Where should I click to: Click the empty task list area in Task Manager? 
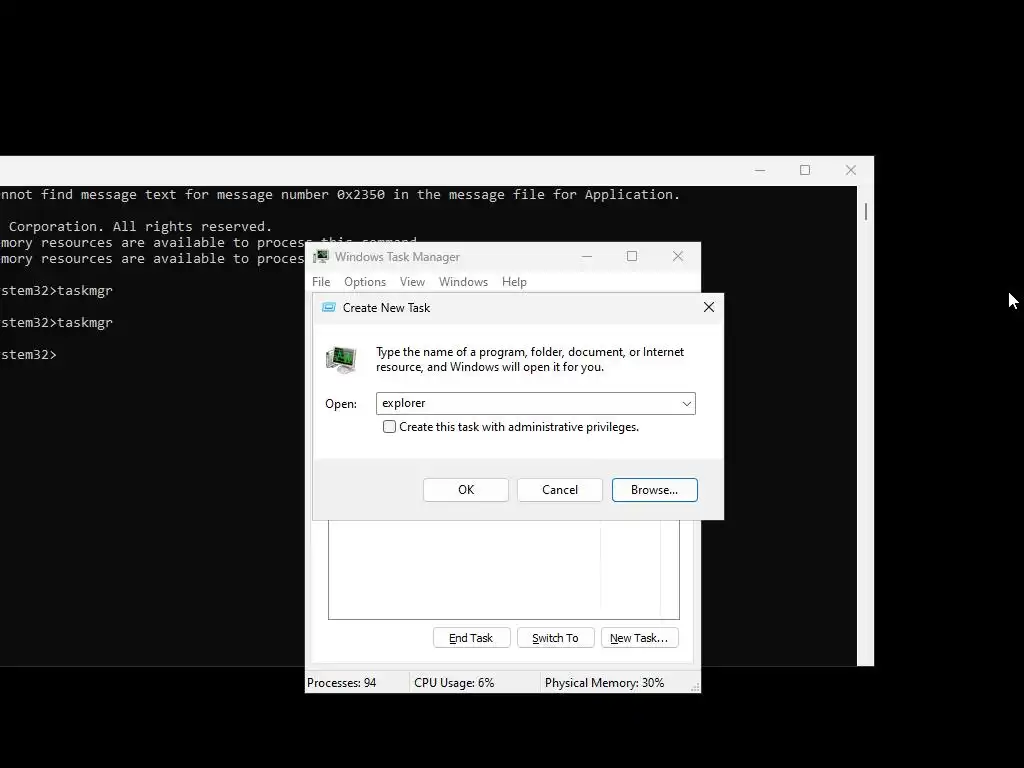pos(504,569)
